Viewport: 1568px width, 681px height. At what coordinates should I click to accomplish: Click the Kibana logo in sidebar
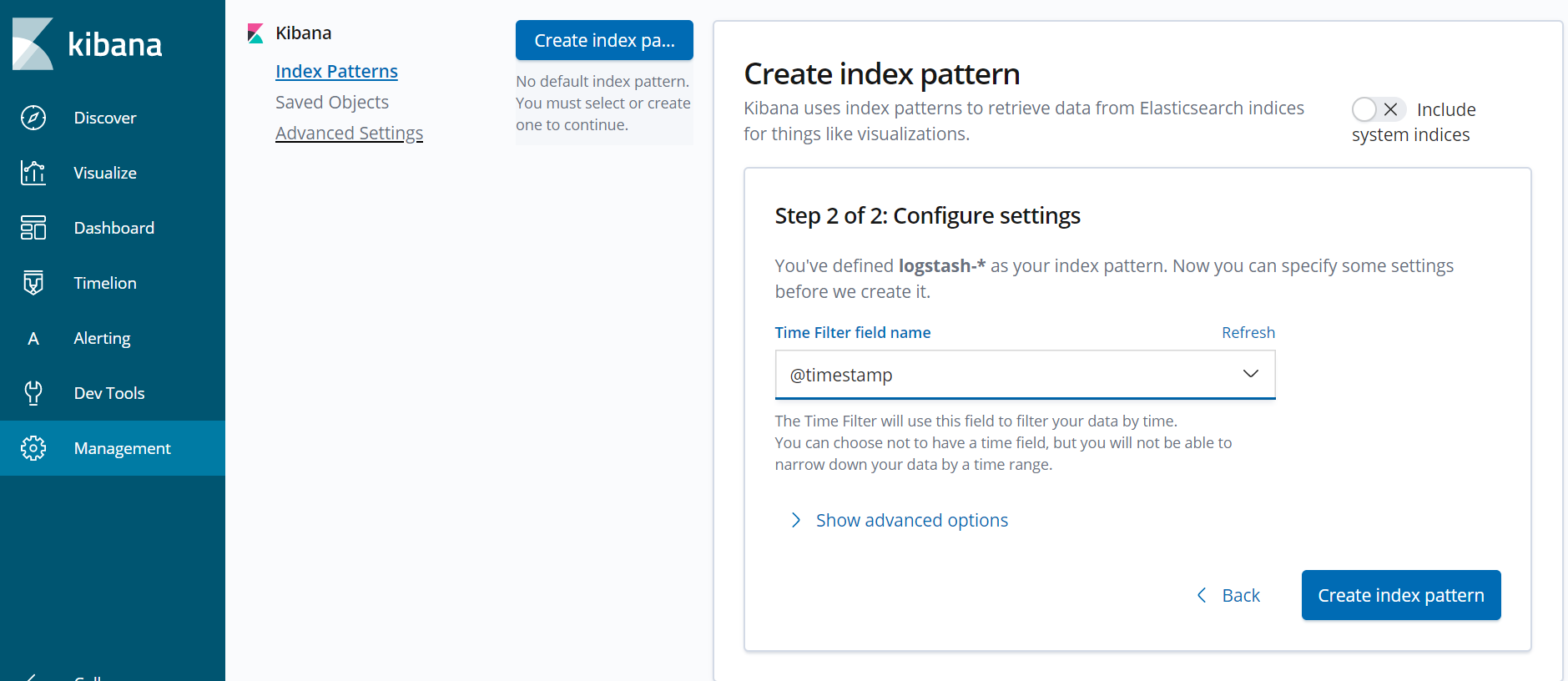coord(88,43)
